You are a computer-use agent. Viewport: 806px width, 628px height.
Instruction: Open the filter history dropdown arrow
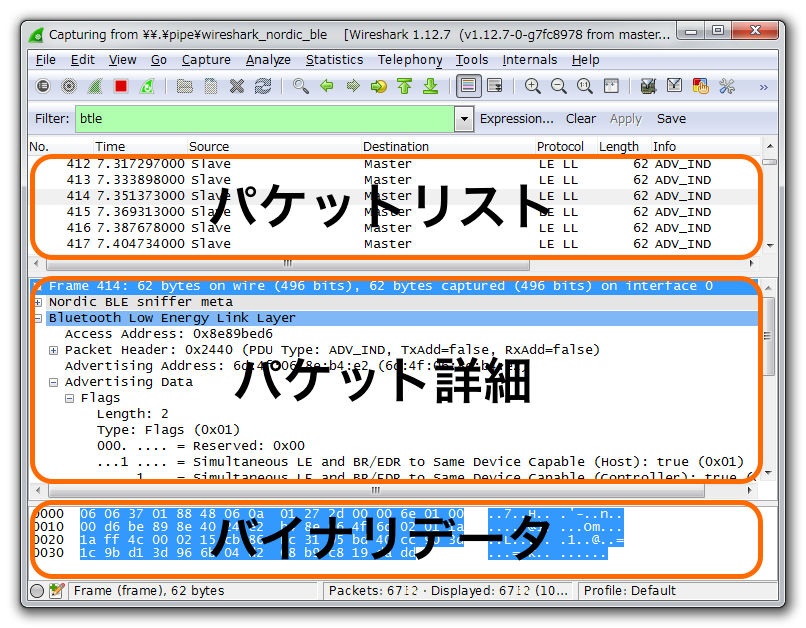(x=463, y=119)
